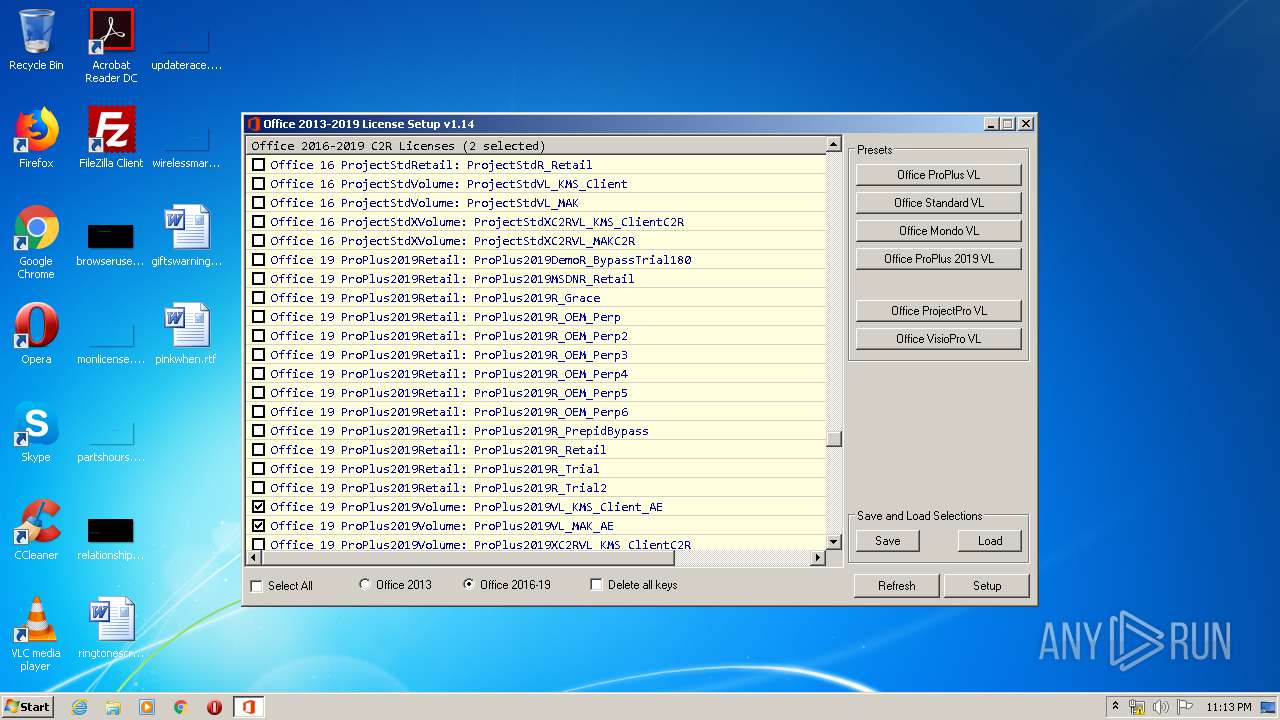1280x720 pixels.
Task: Apply Office Mondo VL preset
Action: tap(938, 231)
